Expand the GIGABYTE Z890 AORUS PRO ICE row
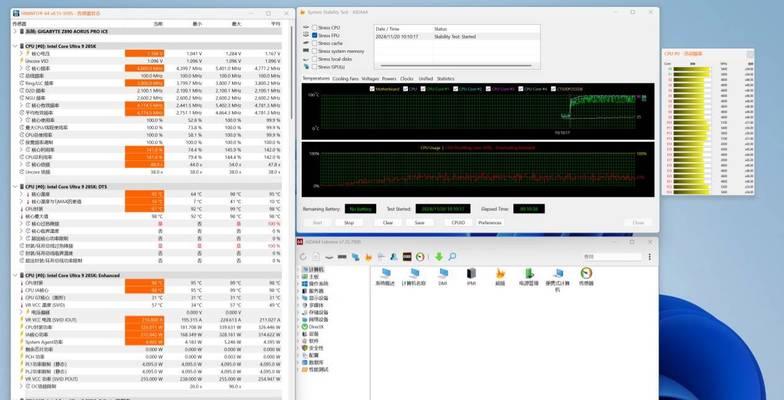Screen dimensions: 784x400 tap(15, 32)
